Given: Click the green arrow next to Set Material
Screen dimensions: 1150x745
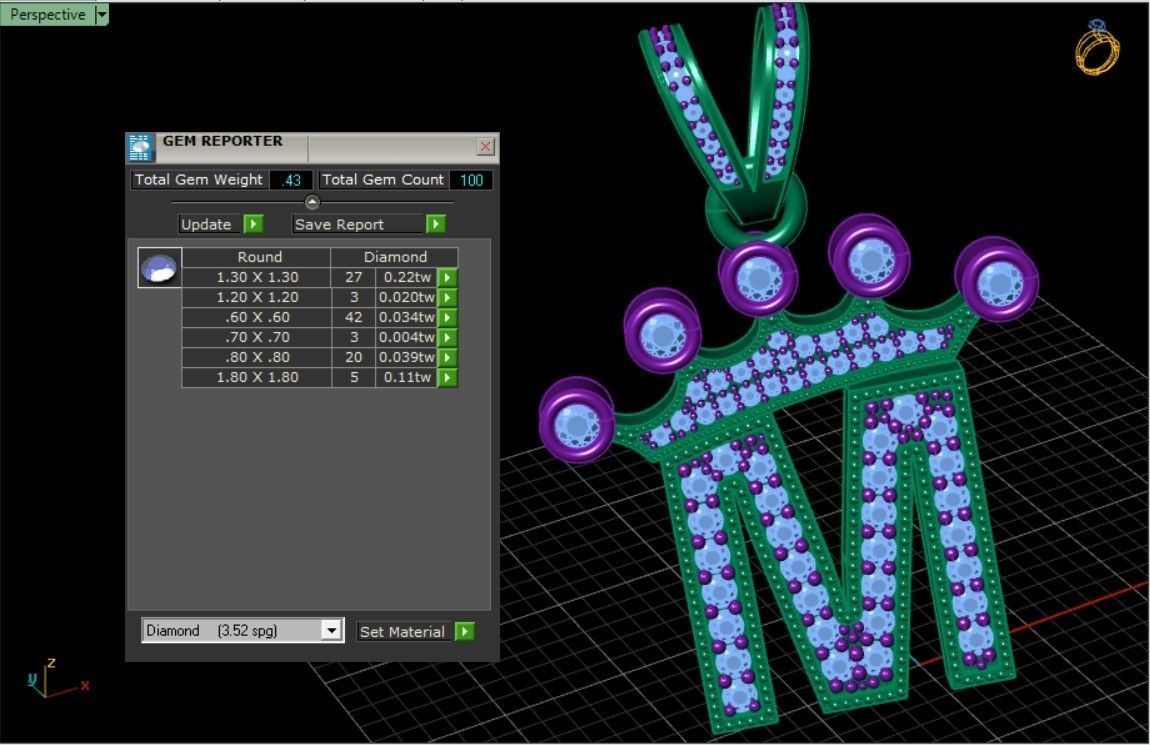Looking at the screenshot, I should [464, 631].
